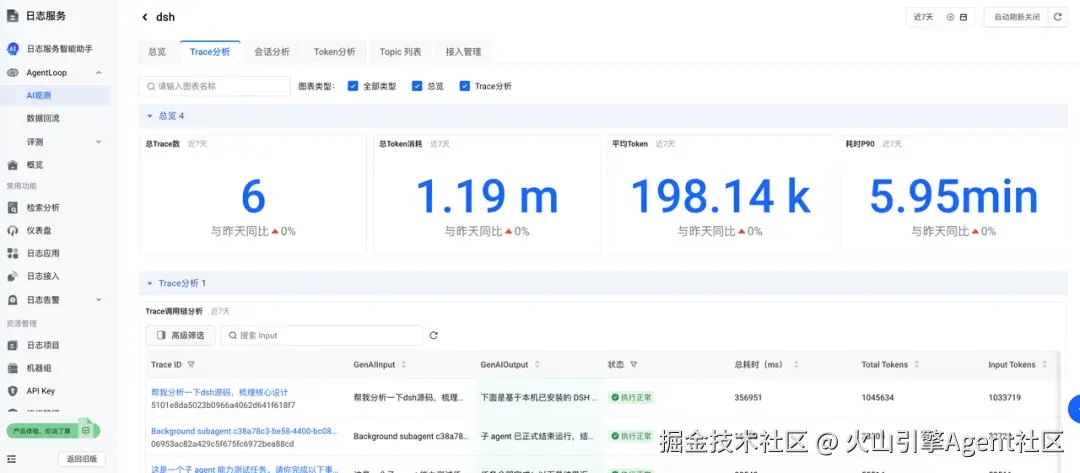1080x473 pixels.
Task: Open the 仪表盘 dashboard icon
Action: pyautogui.click(x=12, y=230)
